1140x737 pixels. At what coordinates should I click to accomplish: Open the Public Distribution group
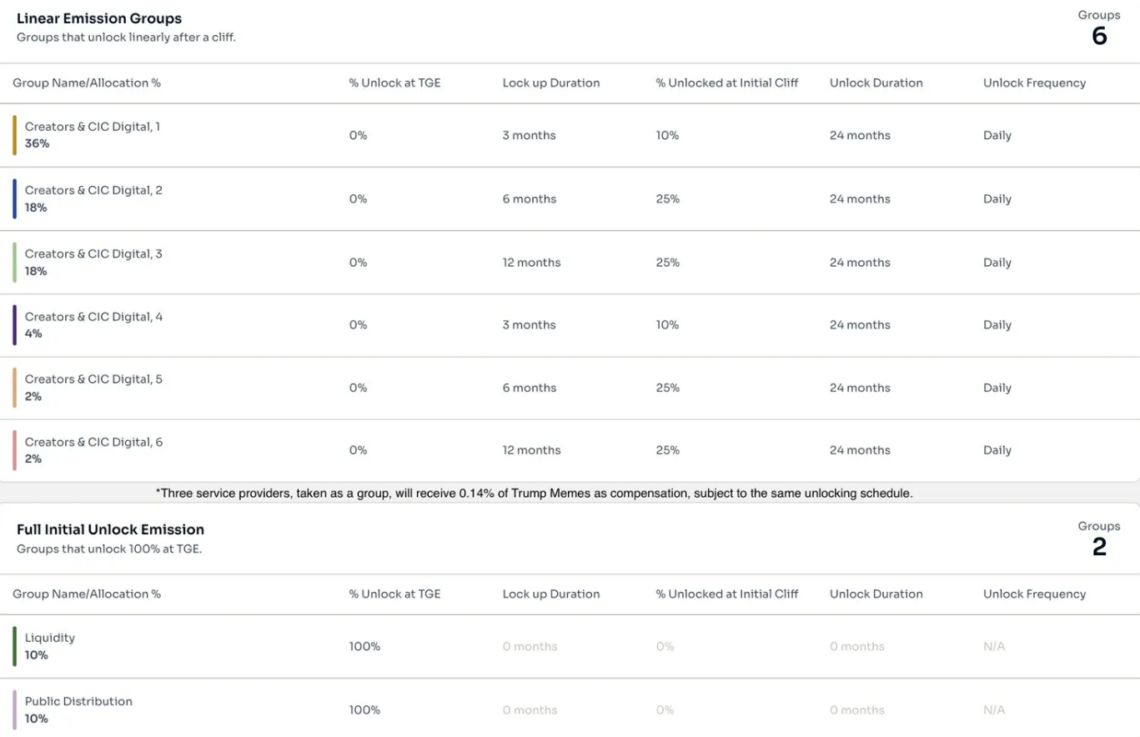pyautogui.click(x=78, y=702)
